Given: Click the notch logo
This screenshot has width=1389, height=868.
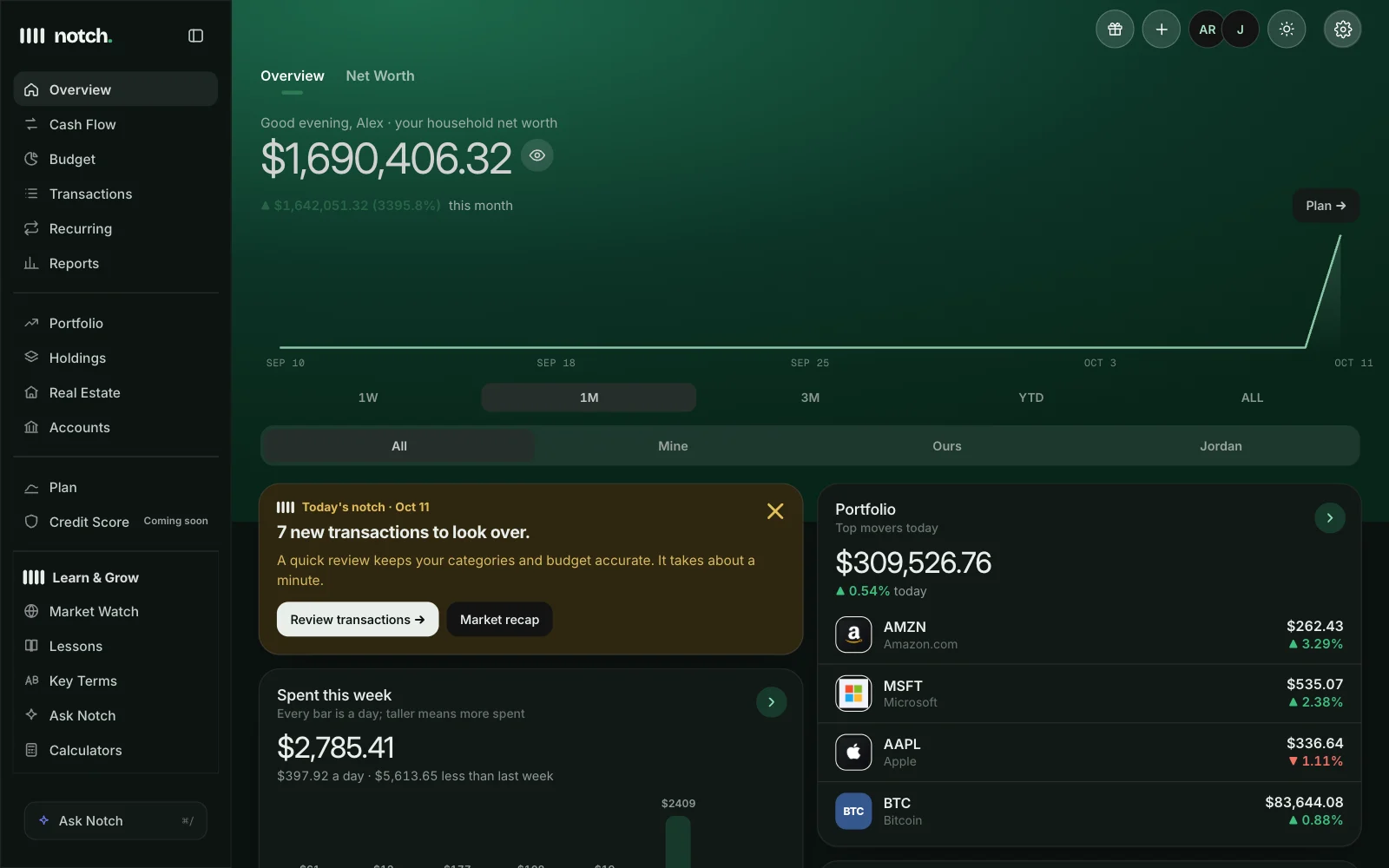Looking at the screenshot, I should [66, 36].
